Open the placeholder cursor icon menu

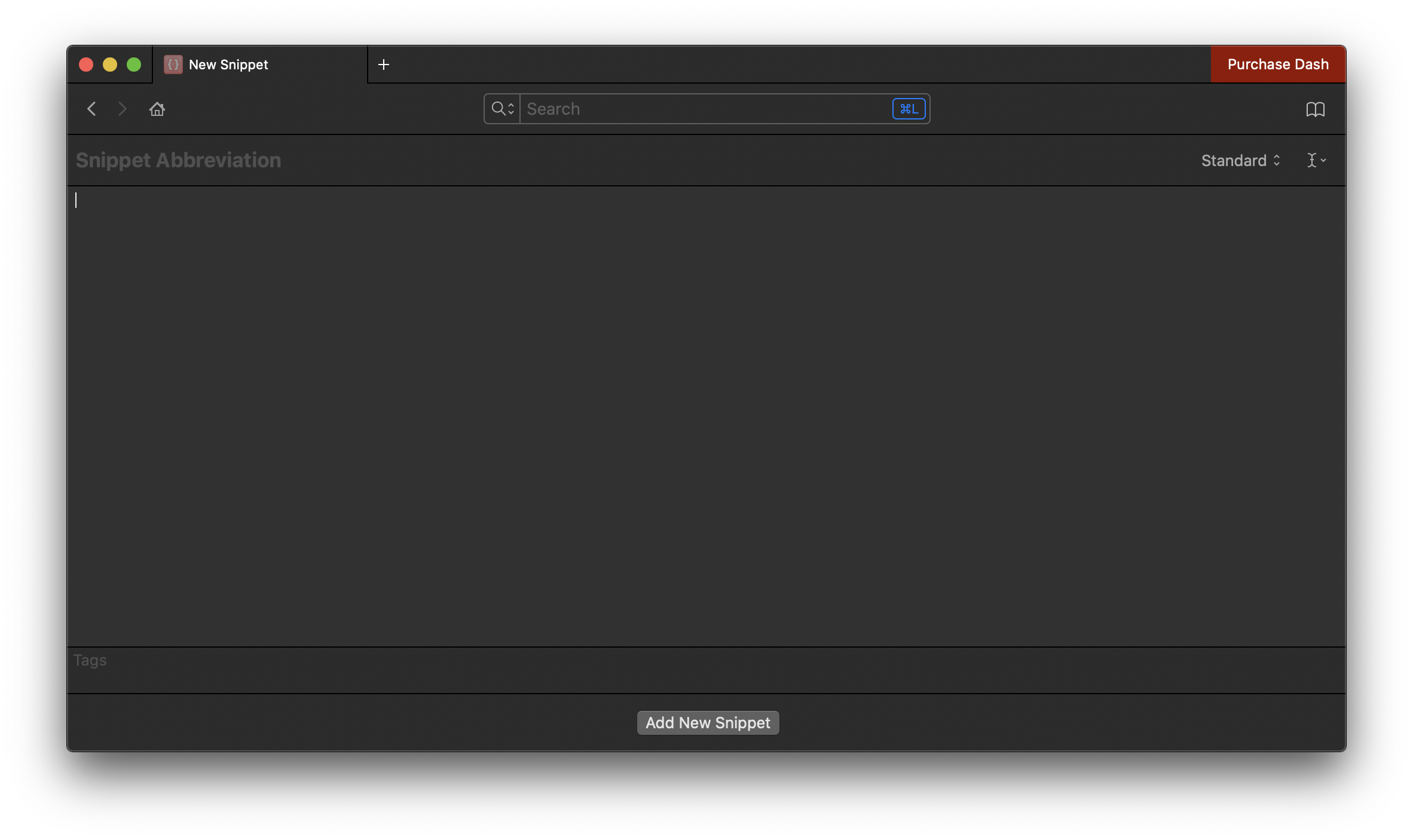(x=1316, y=160)
